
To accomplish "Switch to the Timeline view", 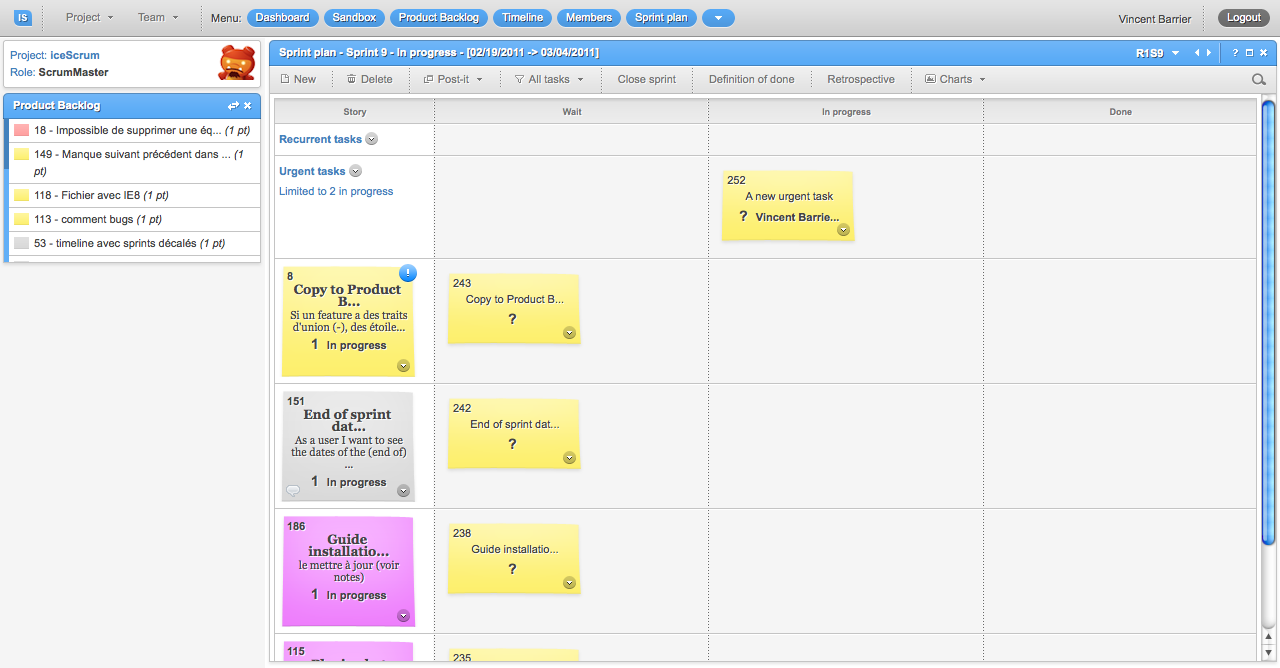I will click(522, 17).
